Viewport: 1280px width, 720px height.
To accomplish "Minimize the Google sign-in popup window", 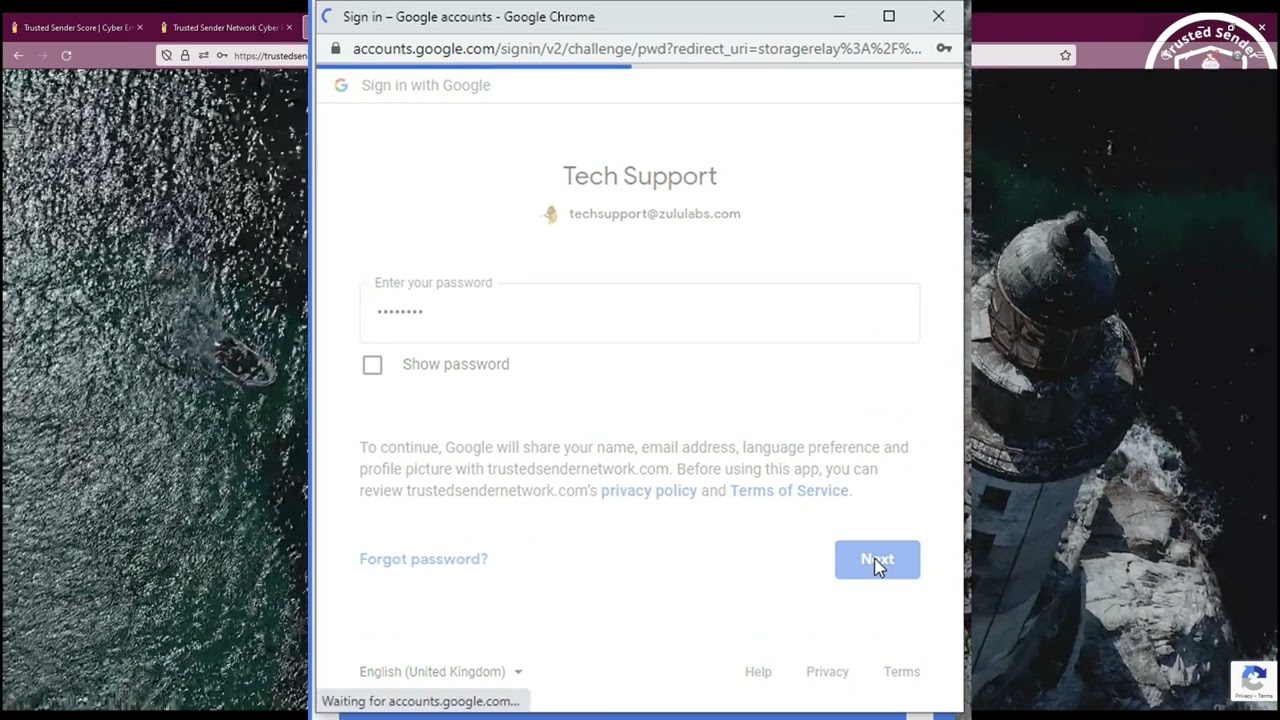I will tap(839, 16).
